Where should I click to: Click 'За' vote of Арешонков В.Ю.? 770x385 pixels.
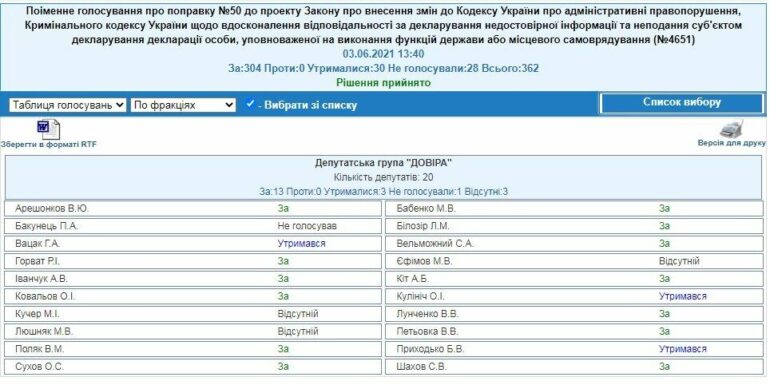[283, 209]
